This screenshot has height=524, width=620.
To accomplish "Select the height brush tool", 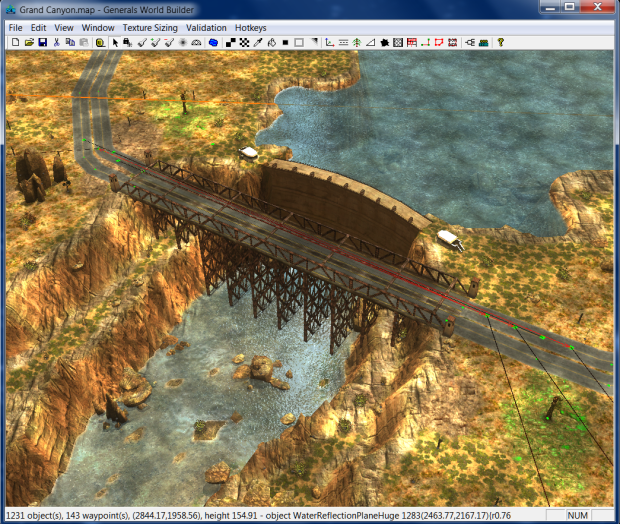I will click(142, 42).
